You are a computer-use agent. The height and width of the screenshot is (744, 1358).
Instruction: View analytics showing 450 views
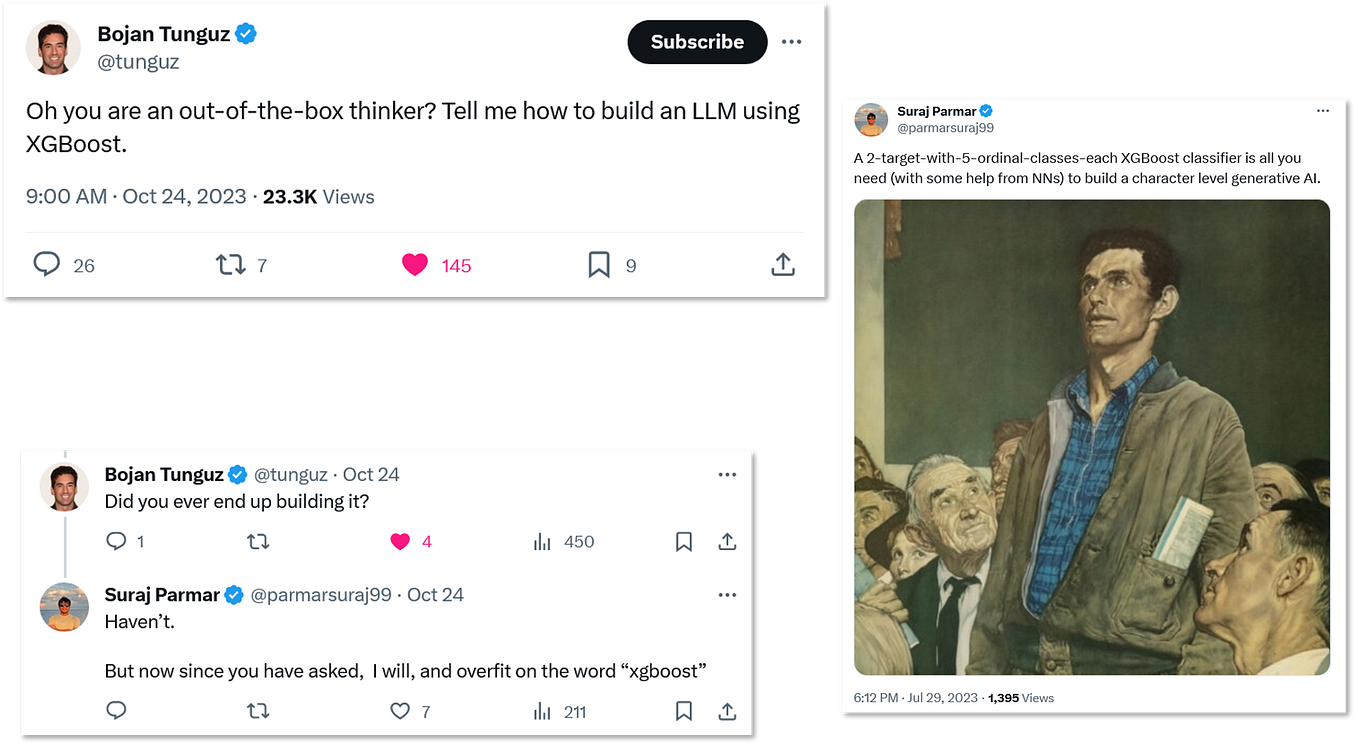543,541
